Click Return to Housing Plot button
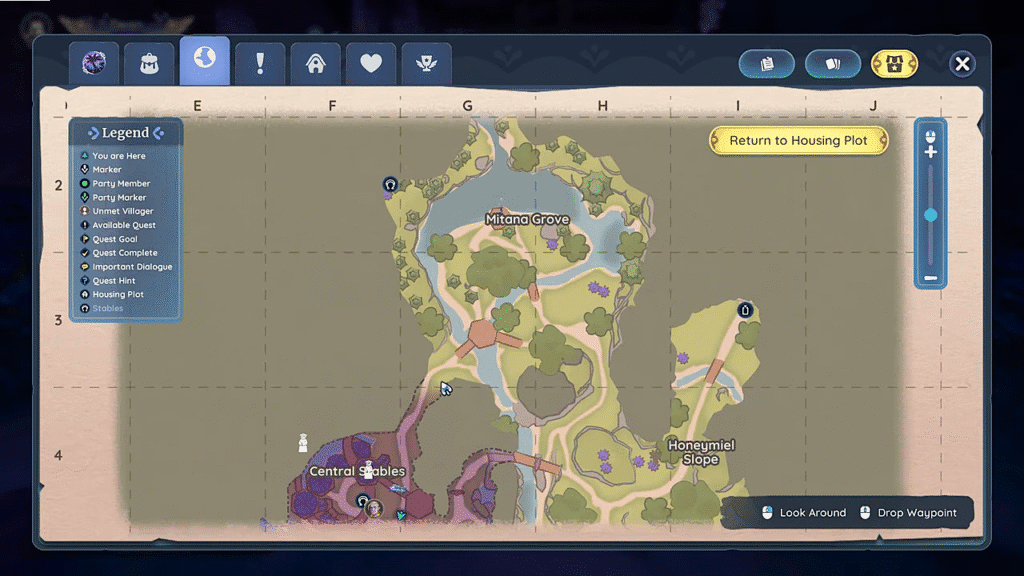 coord(798,141)
